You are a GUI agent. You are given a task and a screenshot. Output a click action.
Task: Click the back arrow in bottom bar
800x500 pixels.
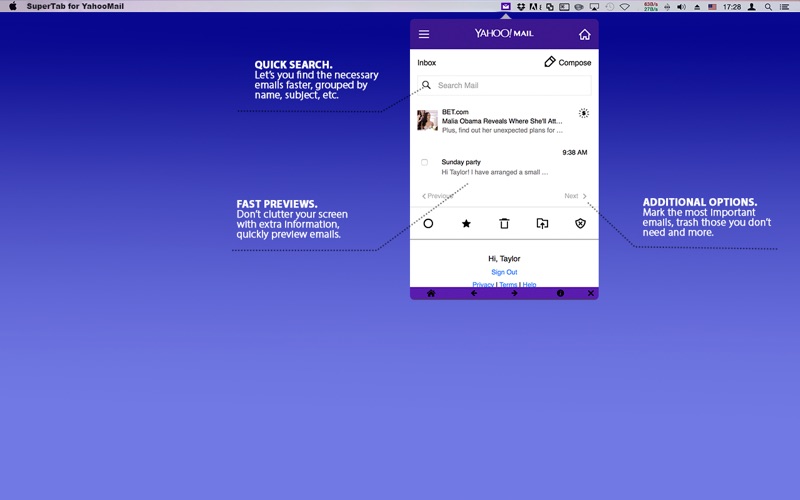pyautogui.click(x=474, y=293)
